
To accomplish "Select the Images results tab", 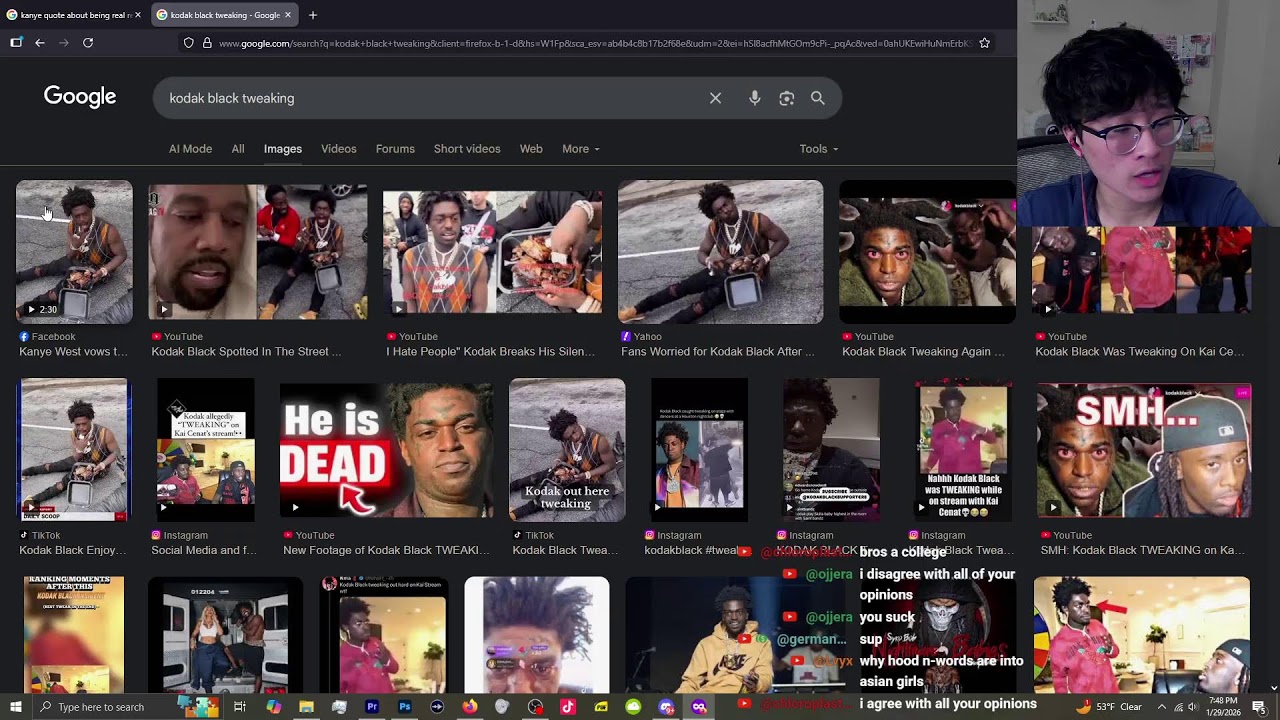I will click(x=283, y=149).
